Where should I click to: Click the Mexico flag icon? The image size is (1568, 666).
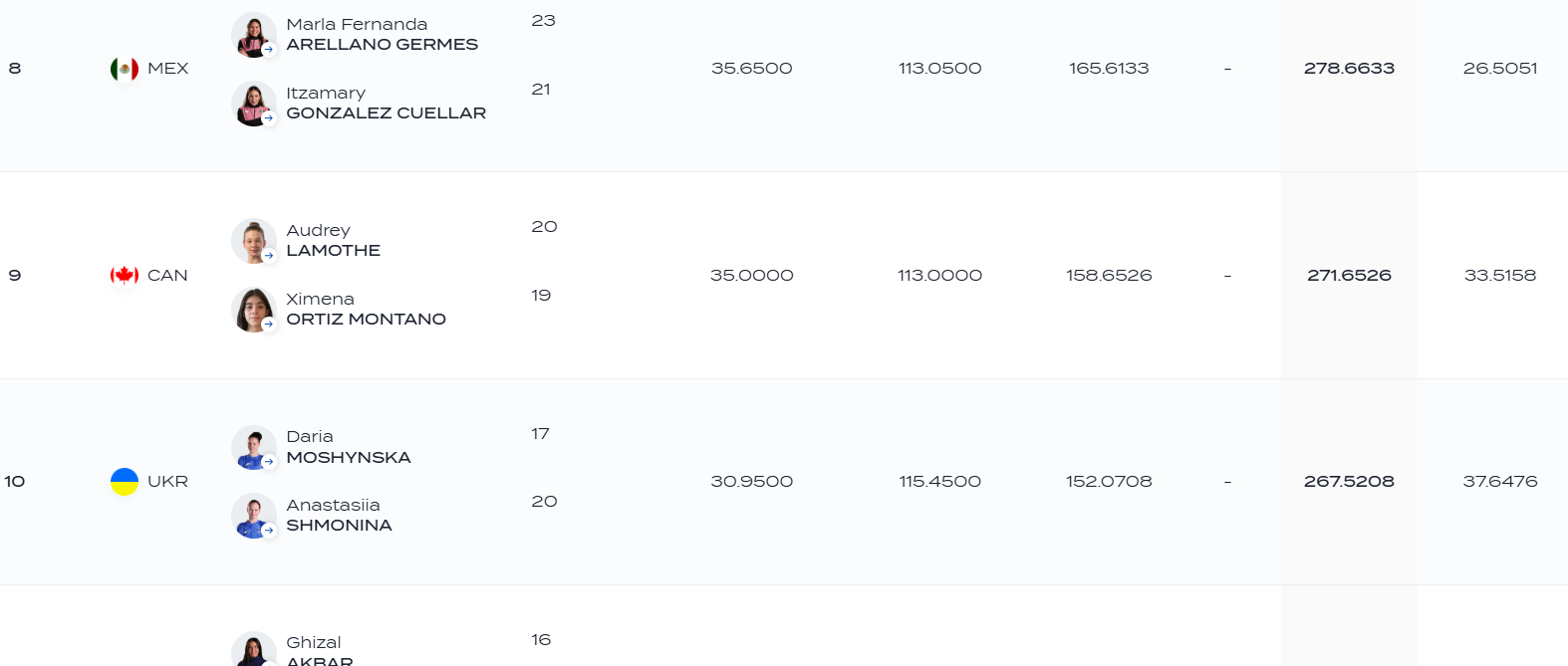[125, 69]
